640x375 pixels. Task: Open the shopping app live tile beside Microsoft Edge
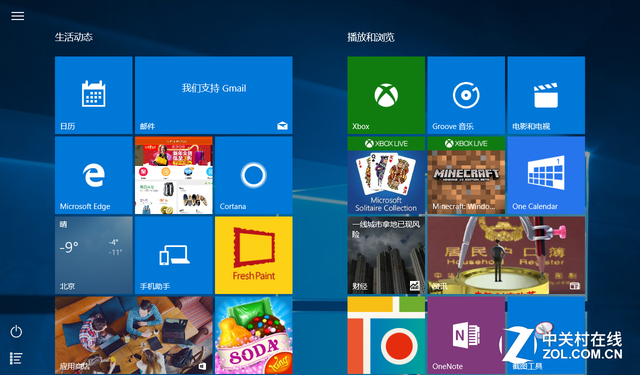[x=174, y=175]
